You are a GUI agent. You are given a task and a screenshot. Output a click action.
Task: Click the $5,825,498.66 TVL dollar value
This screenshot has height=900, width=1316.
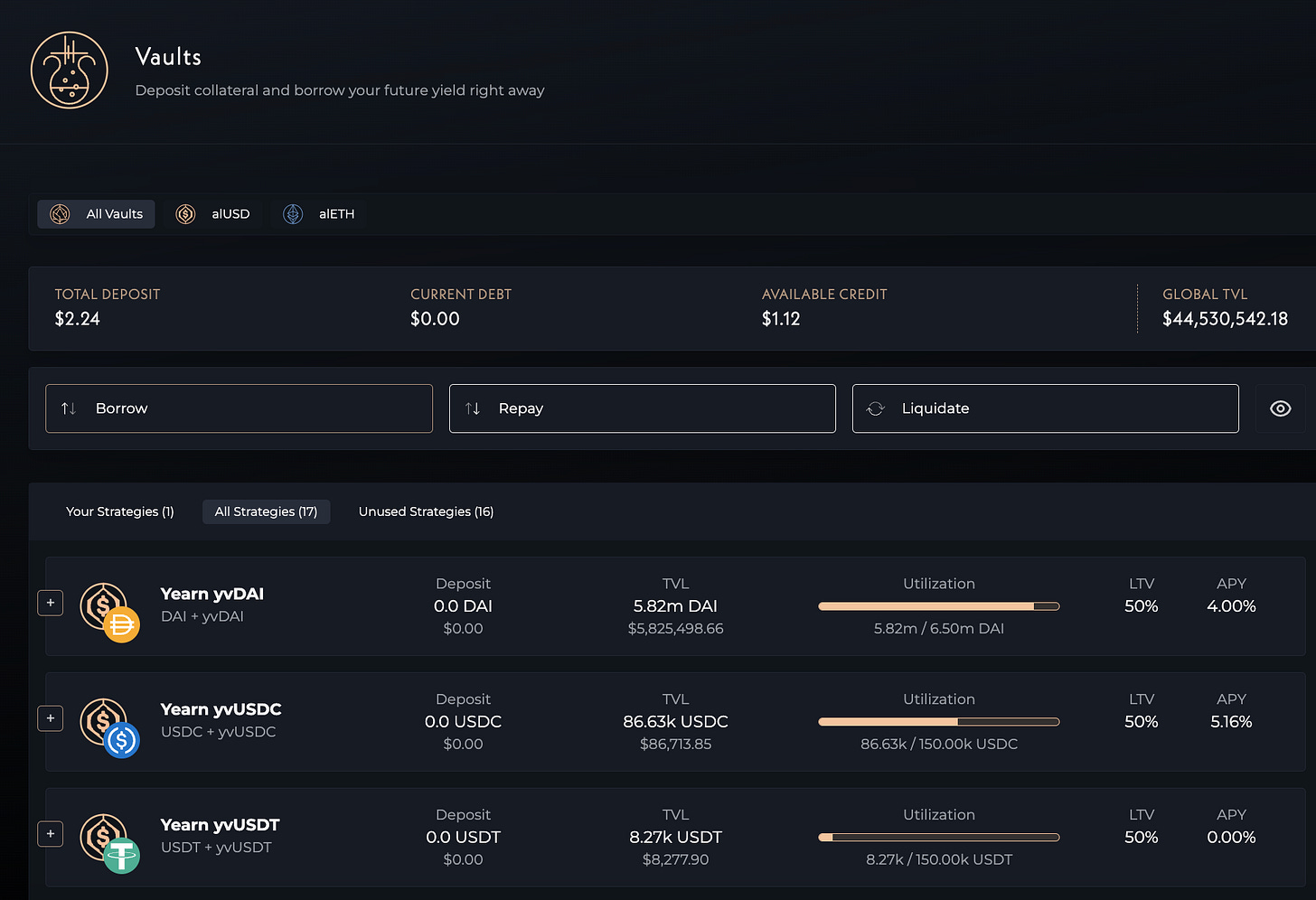point(675,629)
